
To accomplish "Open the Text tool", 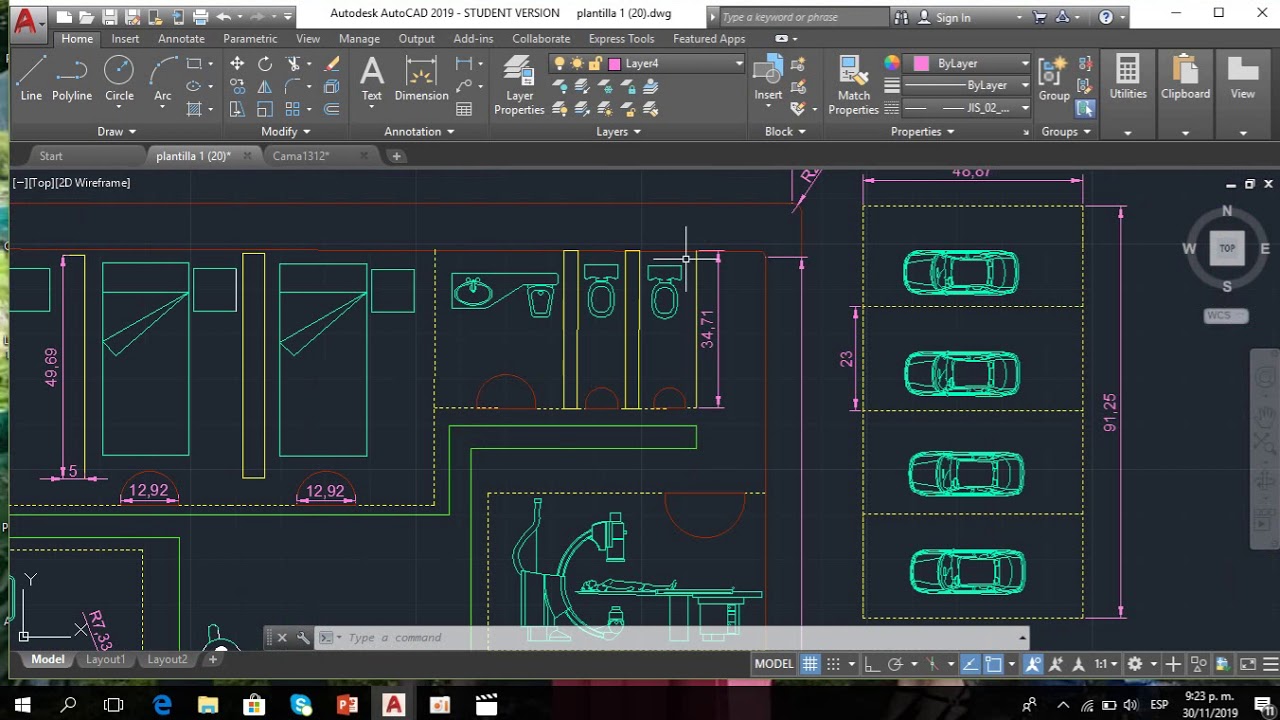I will point(371,79).
